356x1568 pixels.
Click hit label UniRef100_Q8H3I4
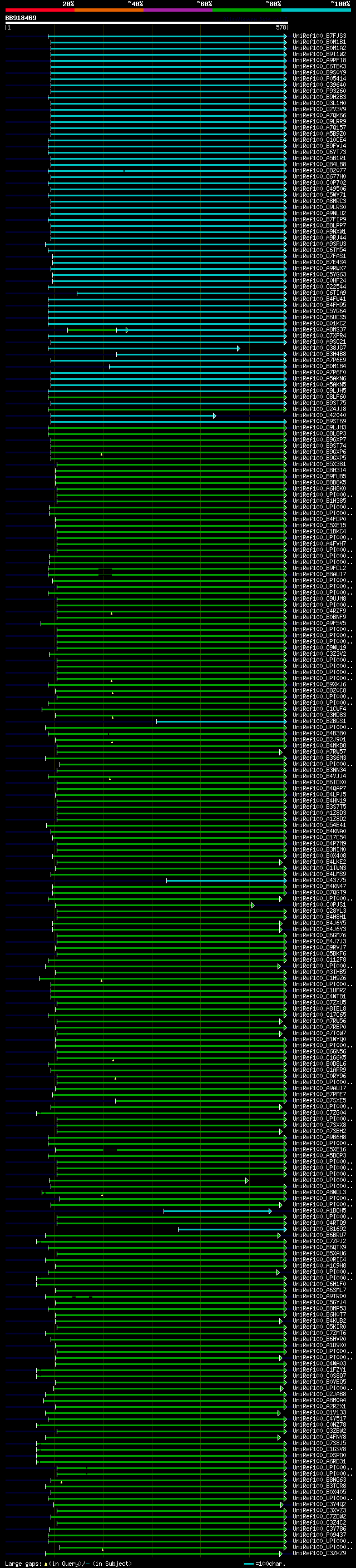point(319,471)
